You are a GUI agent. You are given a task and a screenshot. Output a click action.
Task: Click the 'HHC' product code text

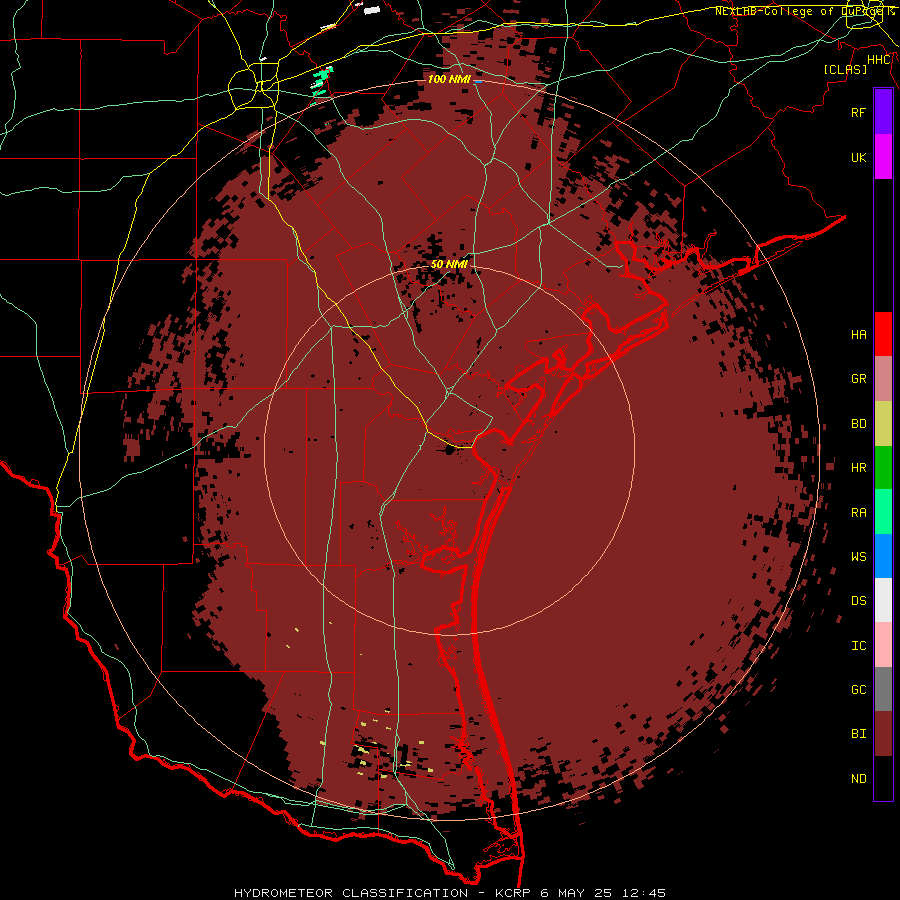[879, 60]
